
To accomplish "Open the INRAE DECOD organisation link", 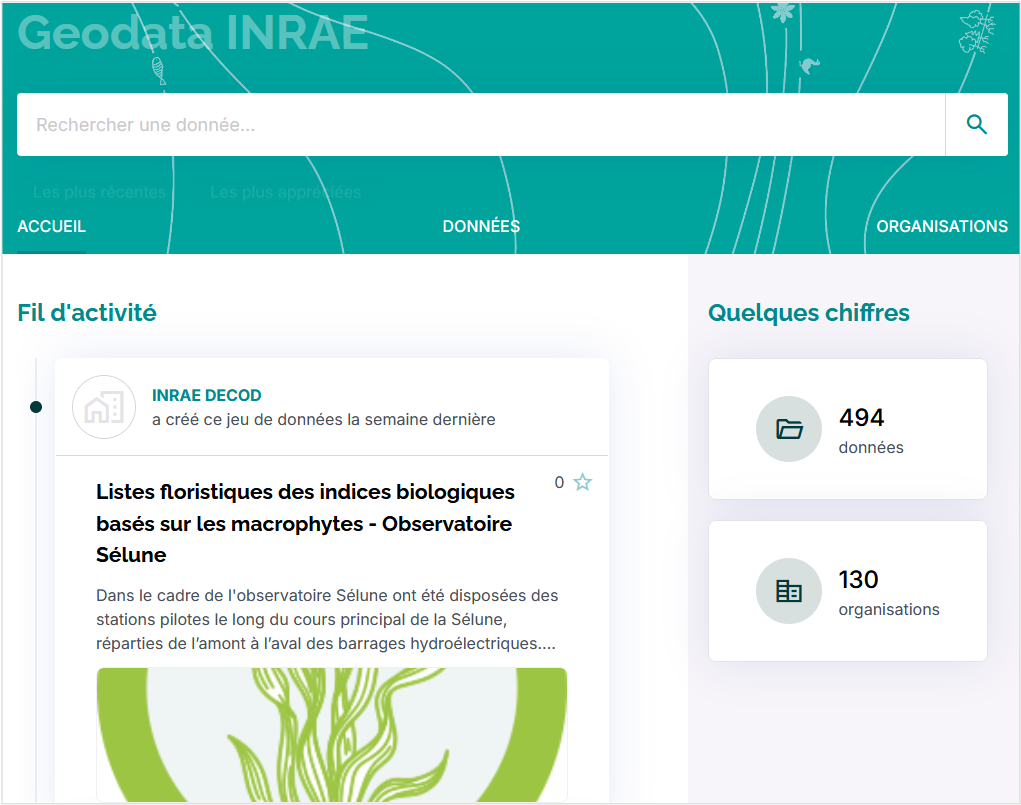I will (x=206, y=395).
